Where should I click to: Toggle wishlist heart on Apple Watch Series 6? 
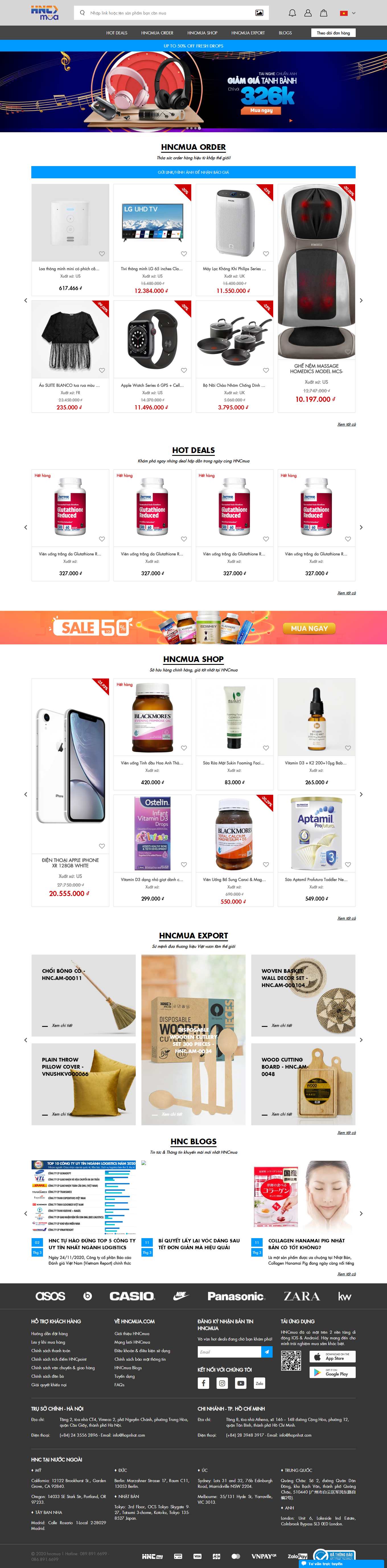(184, 370)
